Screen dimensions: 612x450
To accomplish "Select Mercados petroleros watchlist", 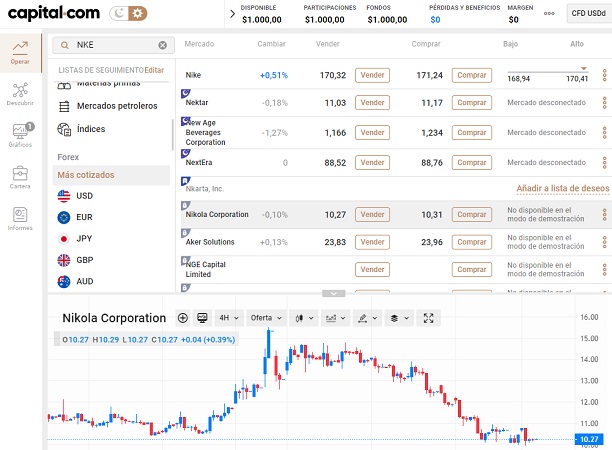I will coord(112,106).
